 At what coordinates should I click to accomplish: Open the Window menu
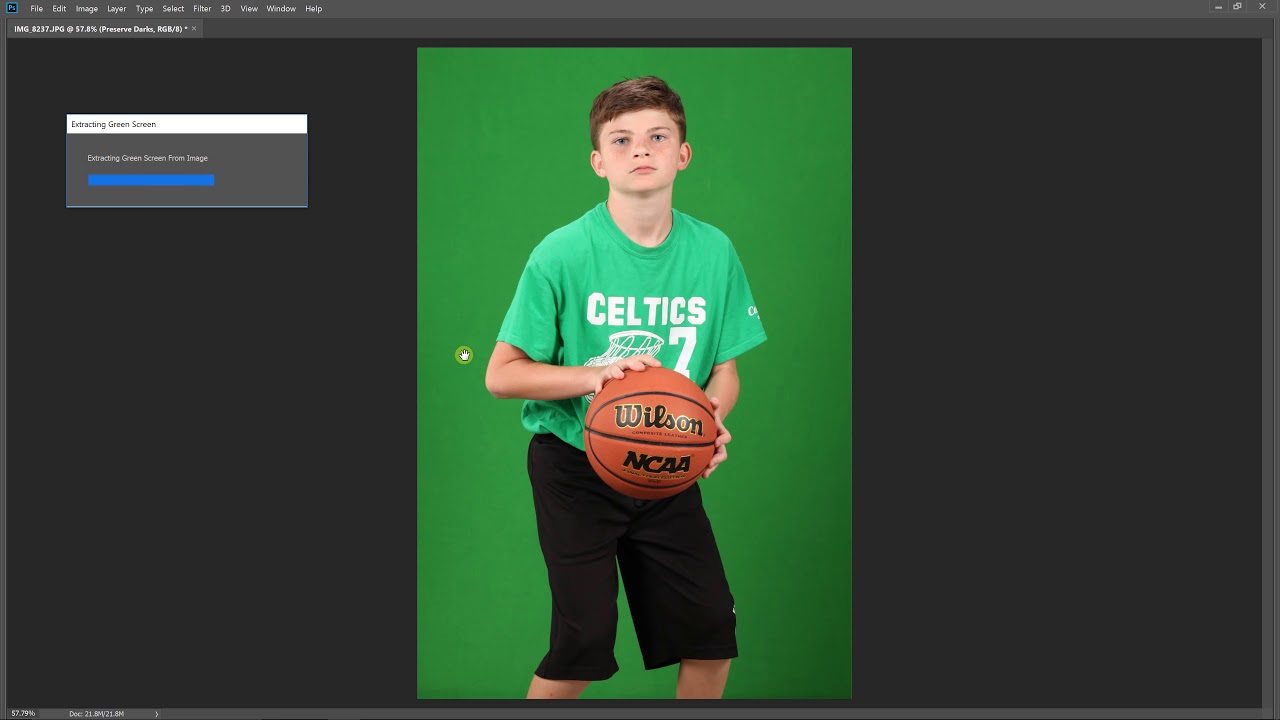pyautogui.click(x=281, y=8)
